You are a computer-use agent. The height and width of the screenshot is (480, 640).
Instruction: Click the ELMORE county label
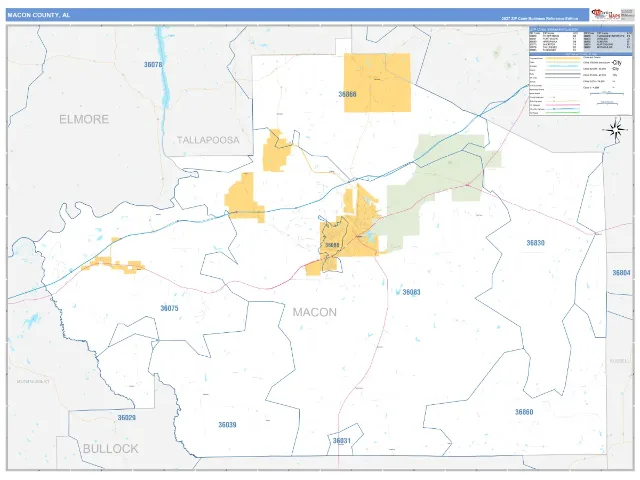click(84, 119)
